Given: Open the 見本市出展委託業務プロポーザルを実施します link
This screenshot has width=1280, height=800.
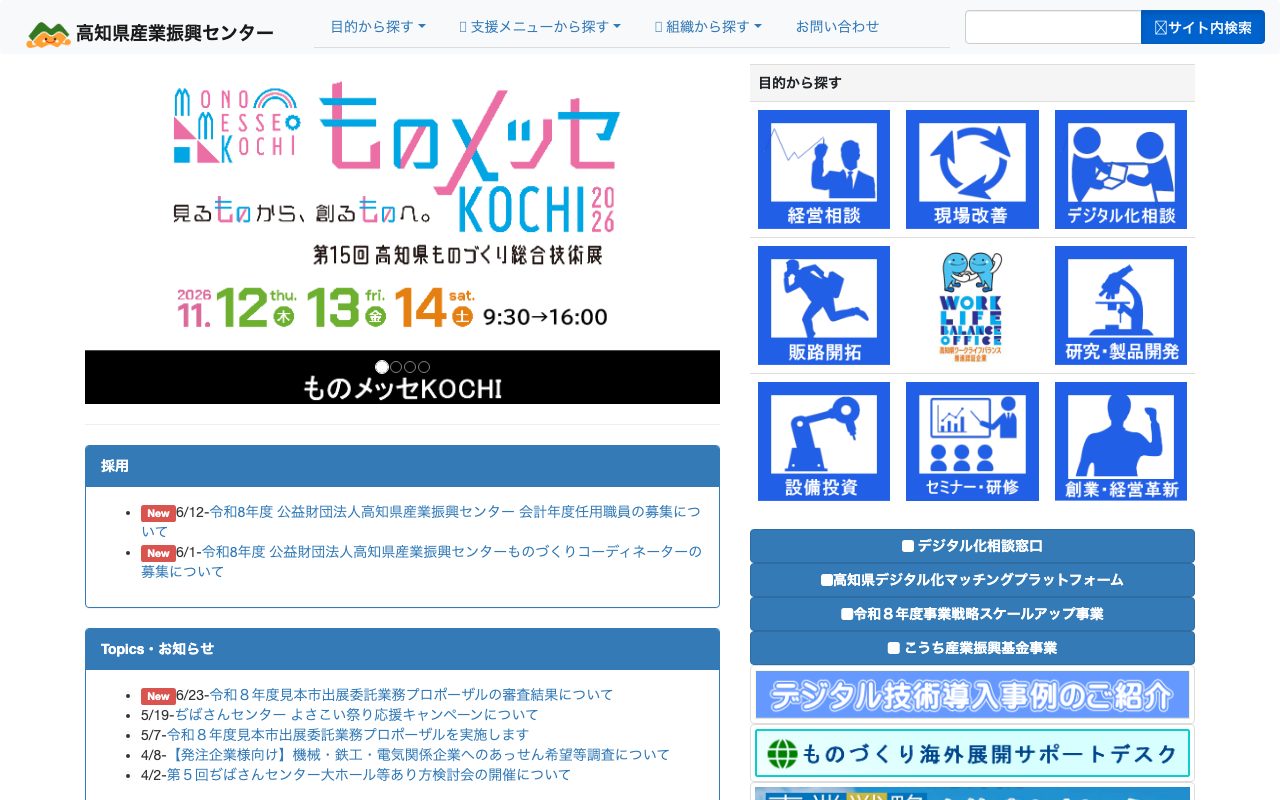Looking at the screenshot, I should [348, 734].
